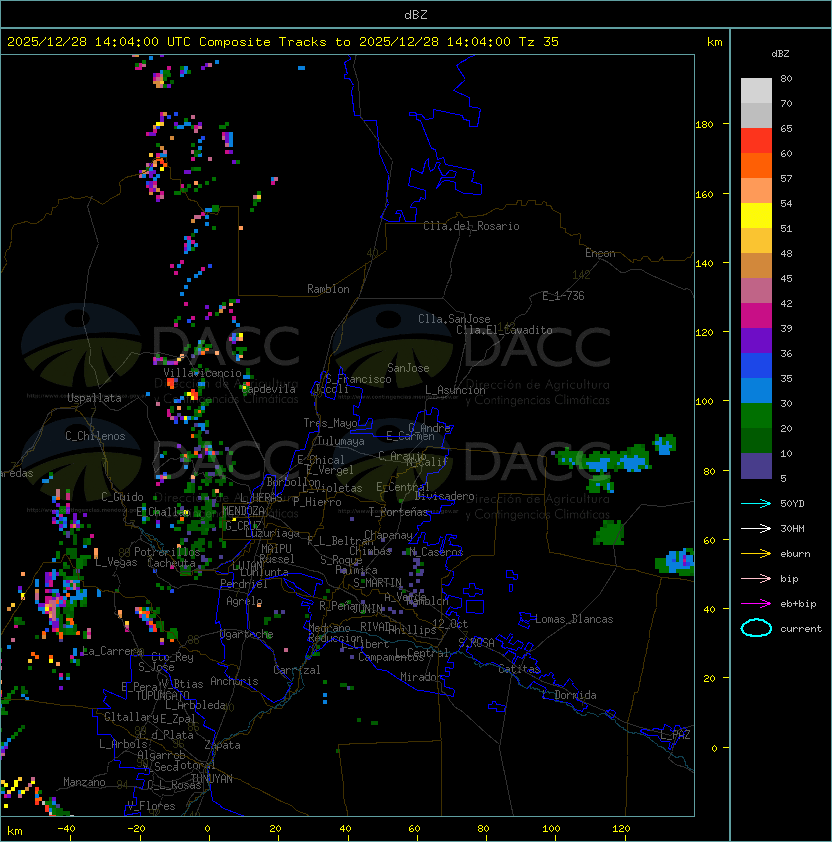832x842 pixels.
Task: Select the slate 5-10 dBZ swatch
Action: pos(756,466)
